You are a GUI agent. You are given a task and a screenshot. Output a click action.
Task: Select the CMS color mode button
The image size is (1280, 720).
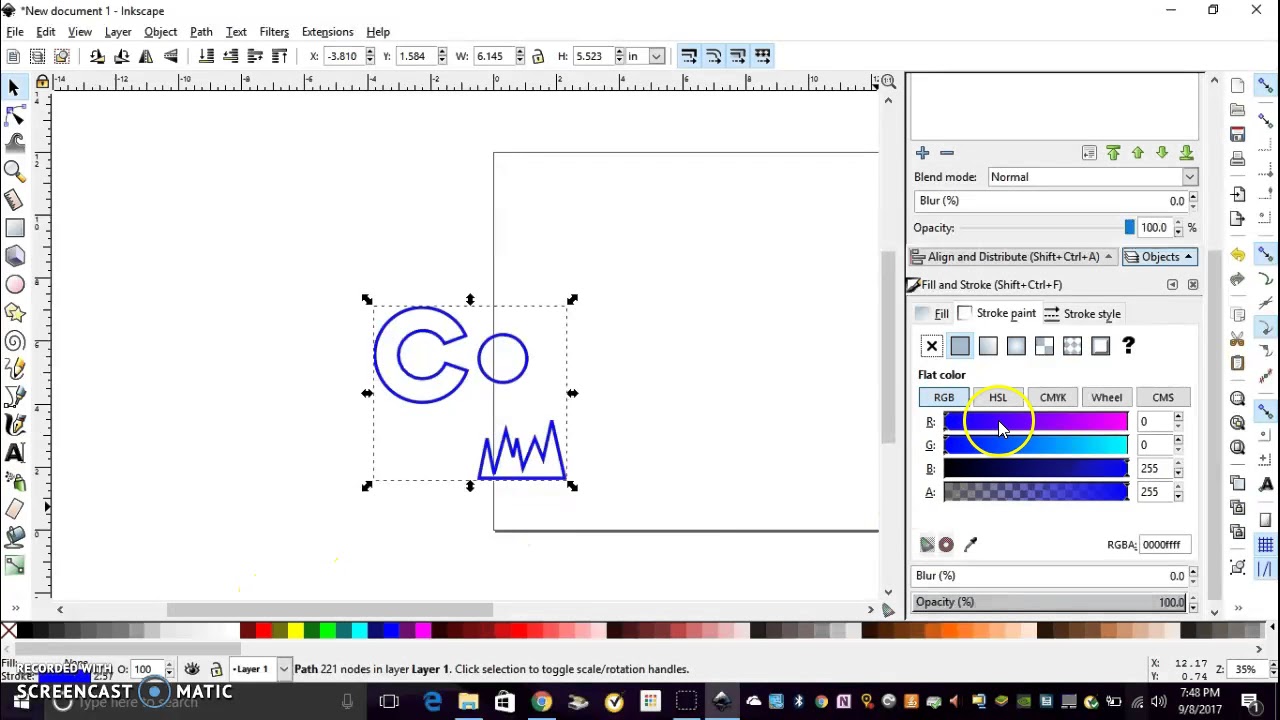coord(1163,397)
